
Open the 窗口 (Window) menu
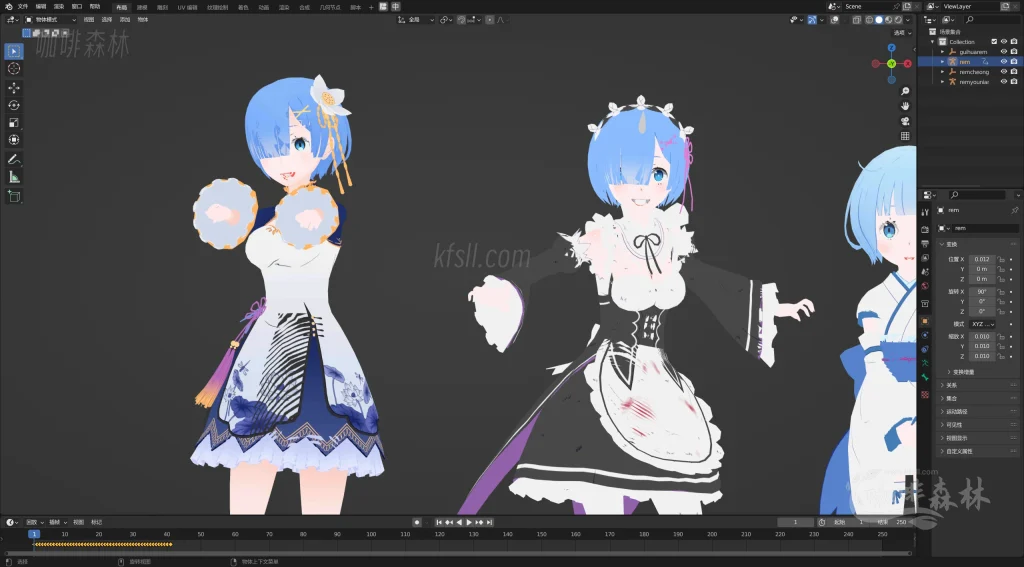click(77, 7)
